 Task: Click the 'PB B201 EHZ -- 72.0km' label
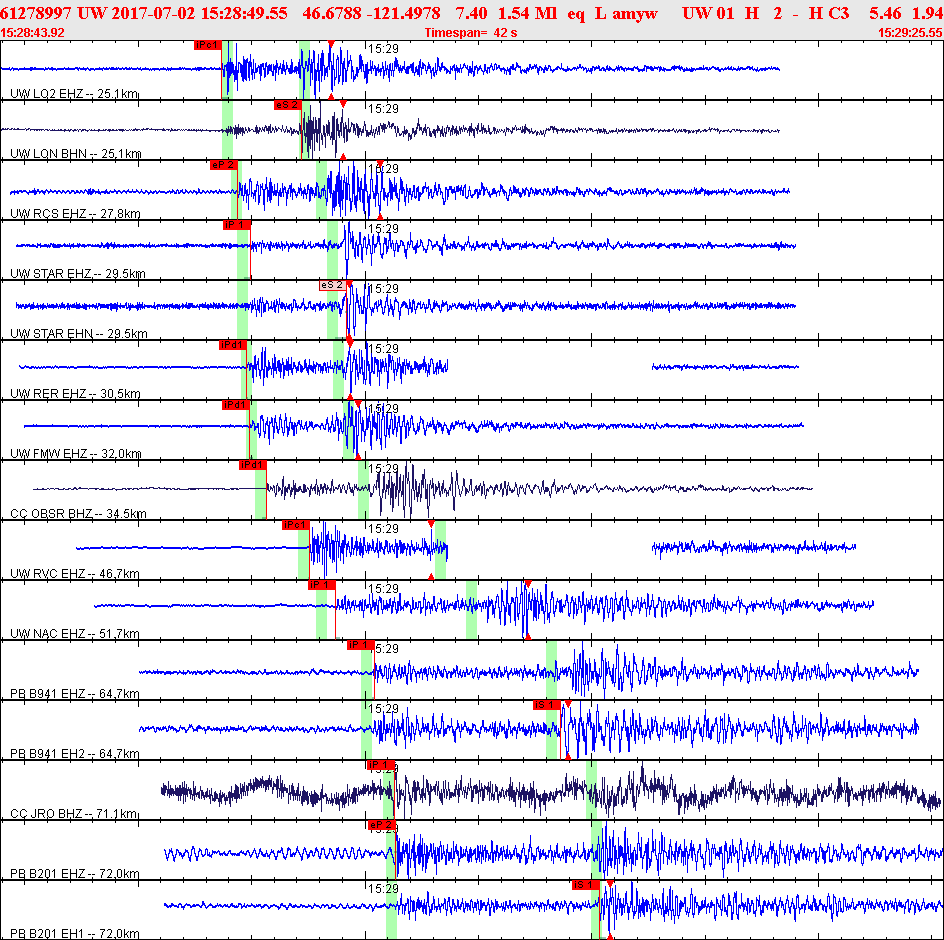pos(75,874)
